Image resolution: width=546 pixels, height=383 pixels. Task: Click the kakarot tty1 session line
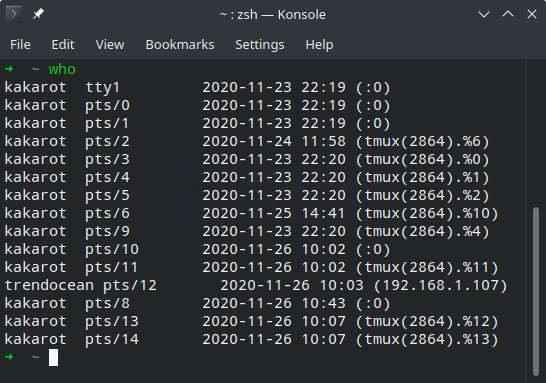coord(197,87)
